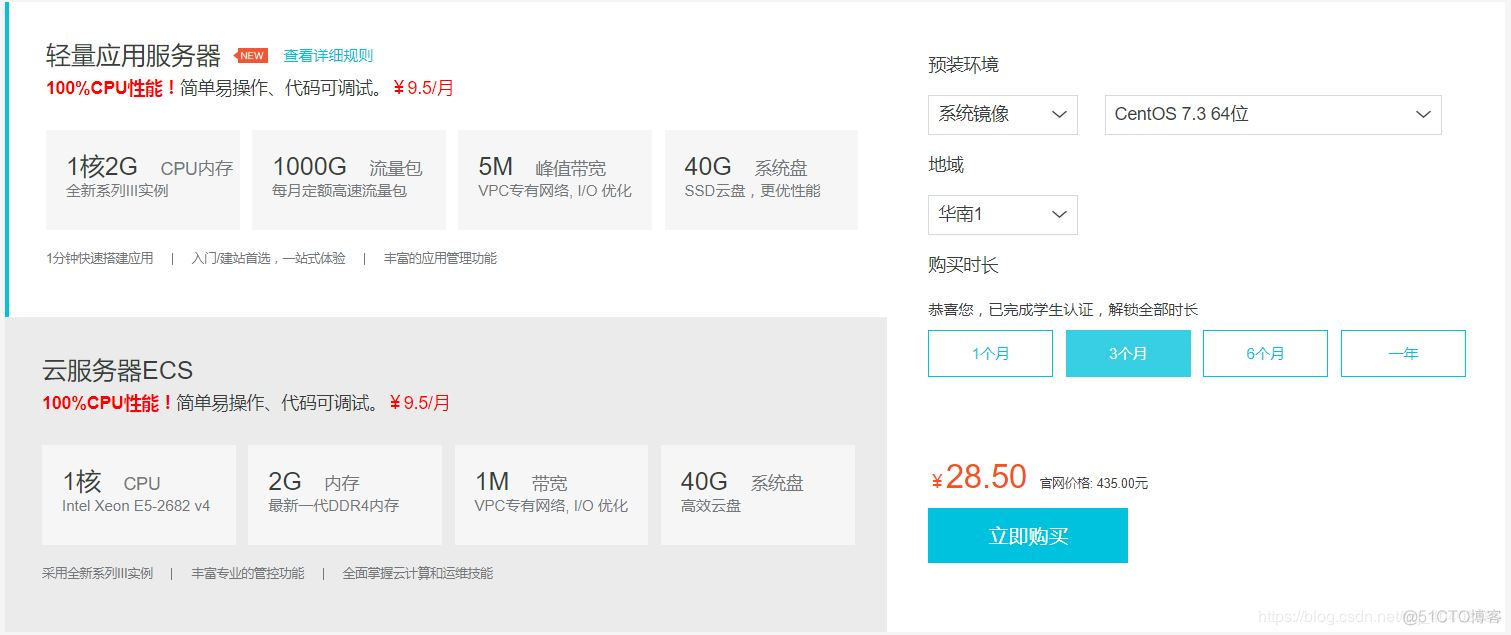Click ¥9.5/月 price under 云服务器ECS

(419, 403)
